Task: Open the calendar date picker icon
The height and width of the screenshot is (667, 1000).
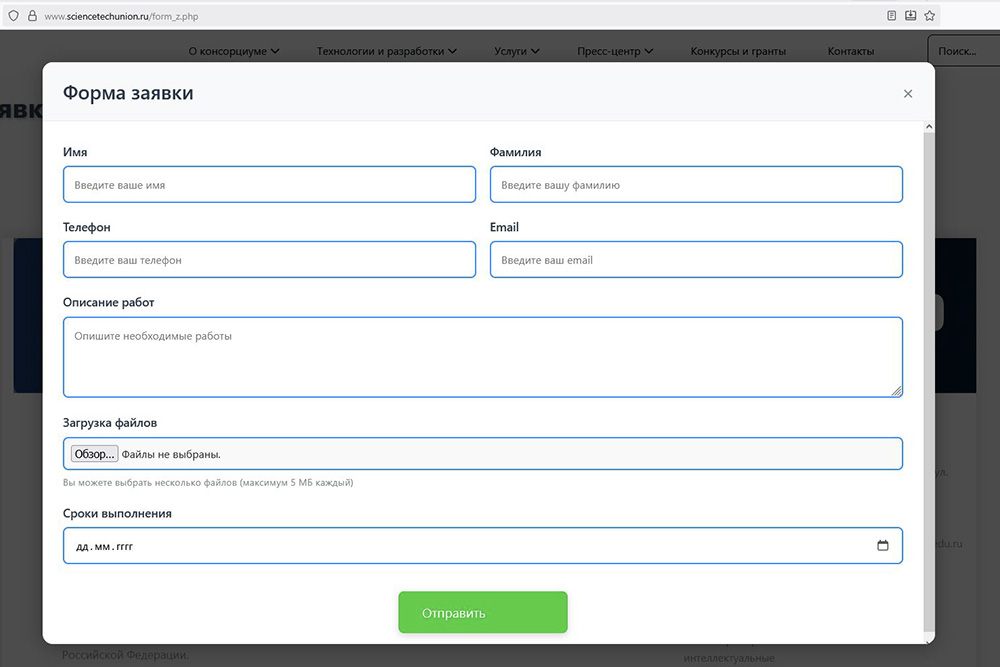Action: coord(882,546)
